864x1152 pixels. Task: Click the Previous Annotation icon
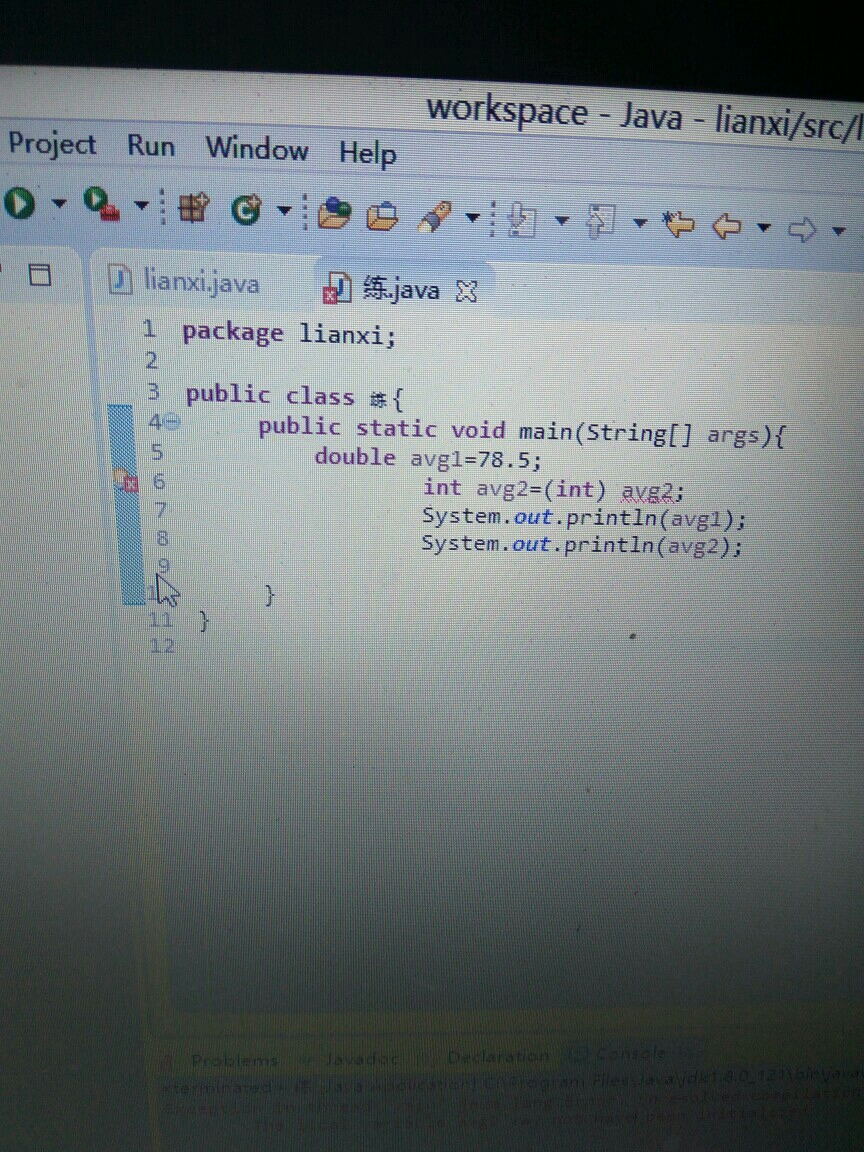click(600, 222)
